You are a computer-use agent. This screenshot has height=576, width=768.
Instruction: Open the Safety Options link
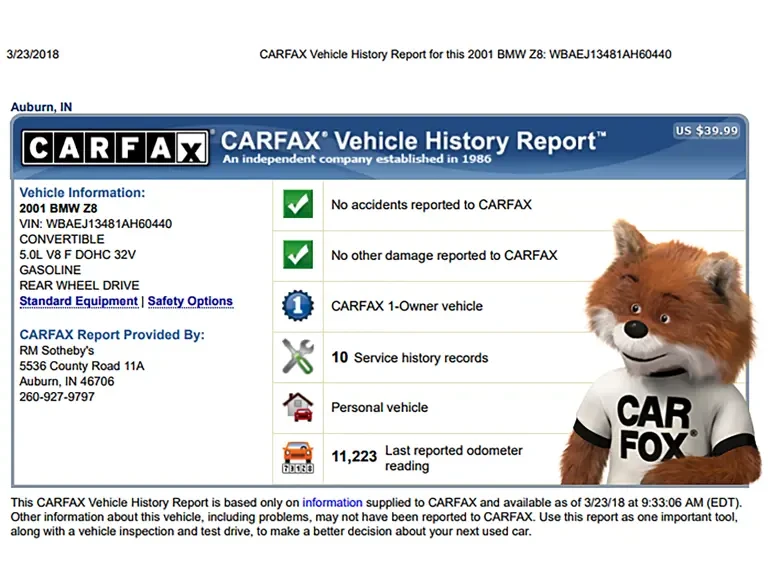coord(190,301)
